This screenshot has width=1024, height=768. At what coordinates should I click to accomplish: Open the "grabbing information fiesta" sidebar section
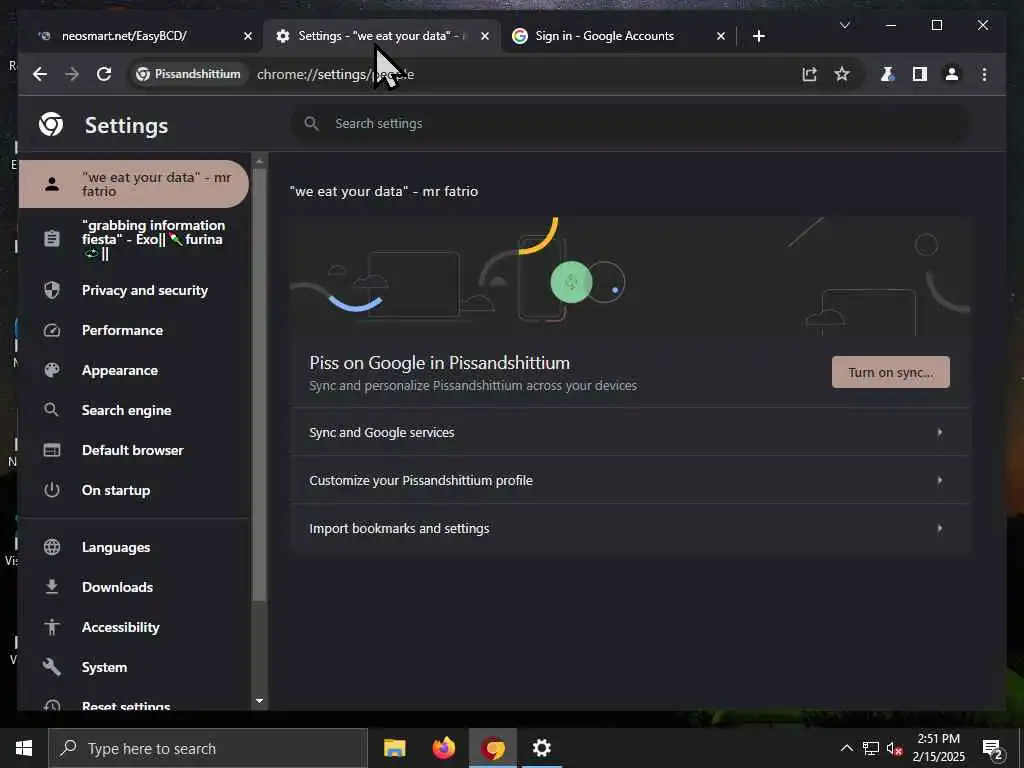coord(134,240)
